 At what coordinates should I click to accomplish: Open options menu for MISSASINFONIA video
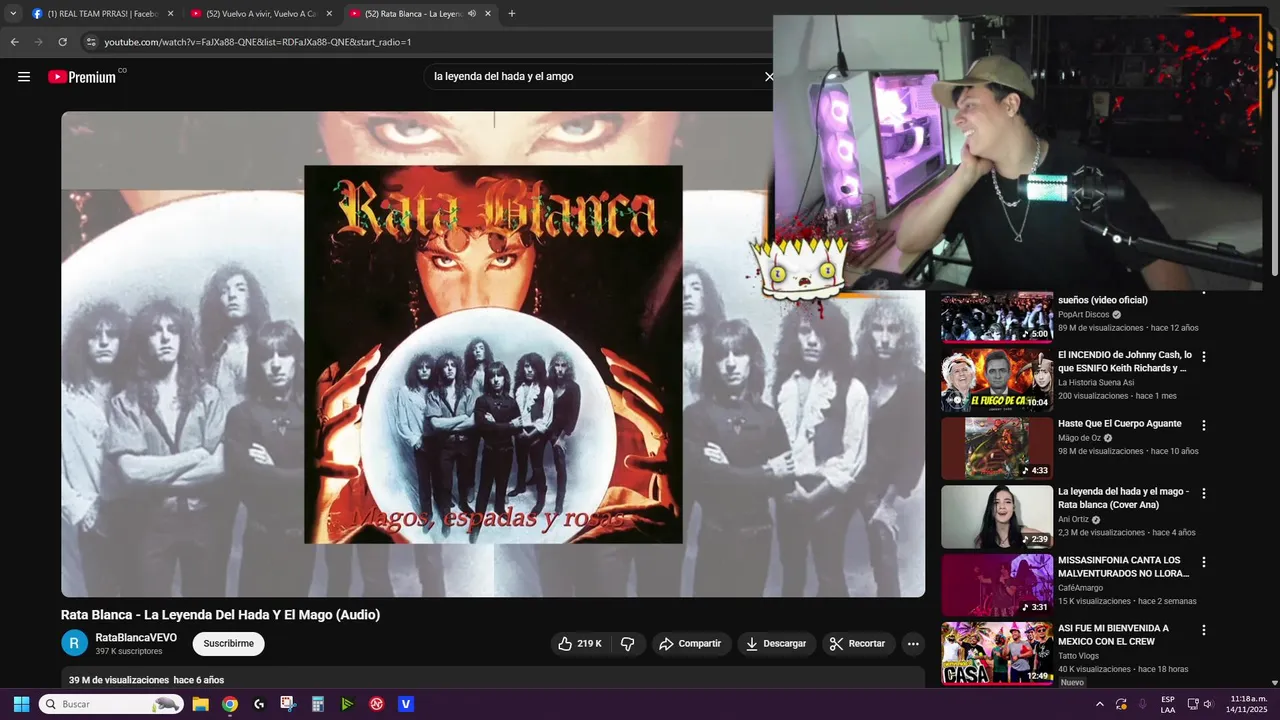pos(1204,563)
